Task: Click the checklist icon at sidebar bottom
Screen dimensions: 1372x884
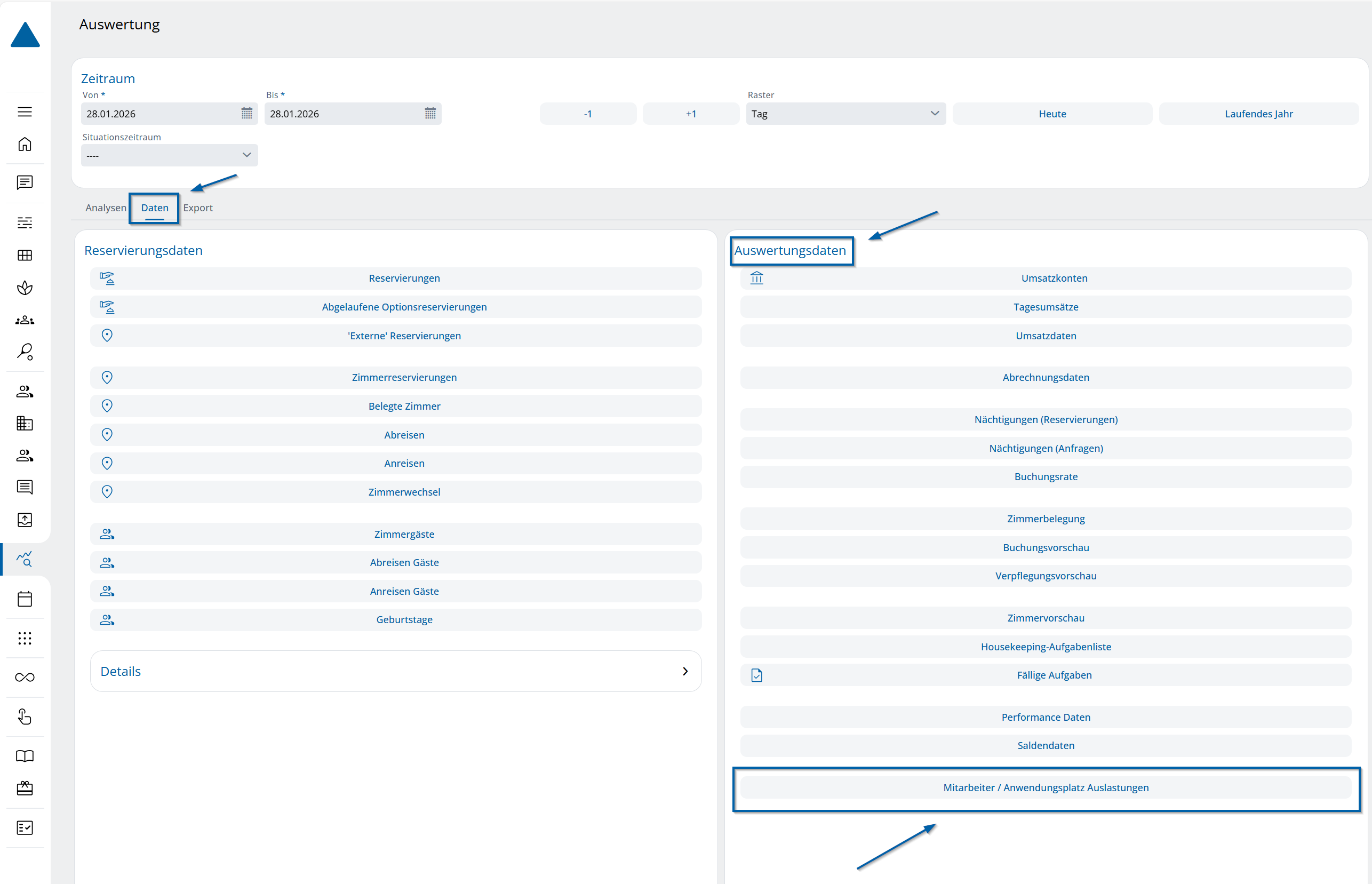Action: pyautogui.click(x=25, y=828)
